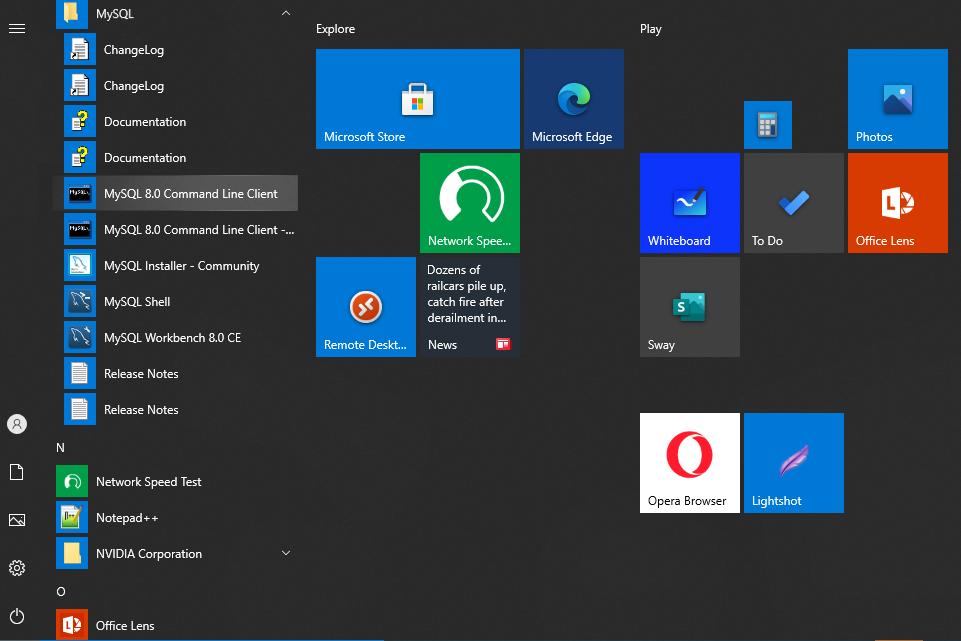
Task: Launch Microsoft Edge from tiles
Action: pyautogui.click(x=573, y=99)
